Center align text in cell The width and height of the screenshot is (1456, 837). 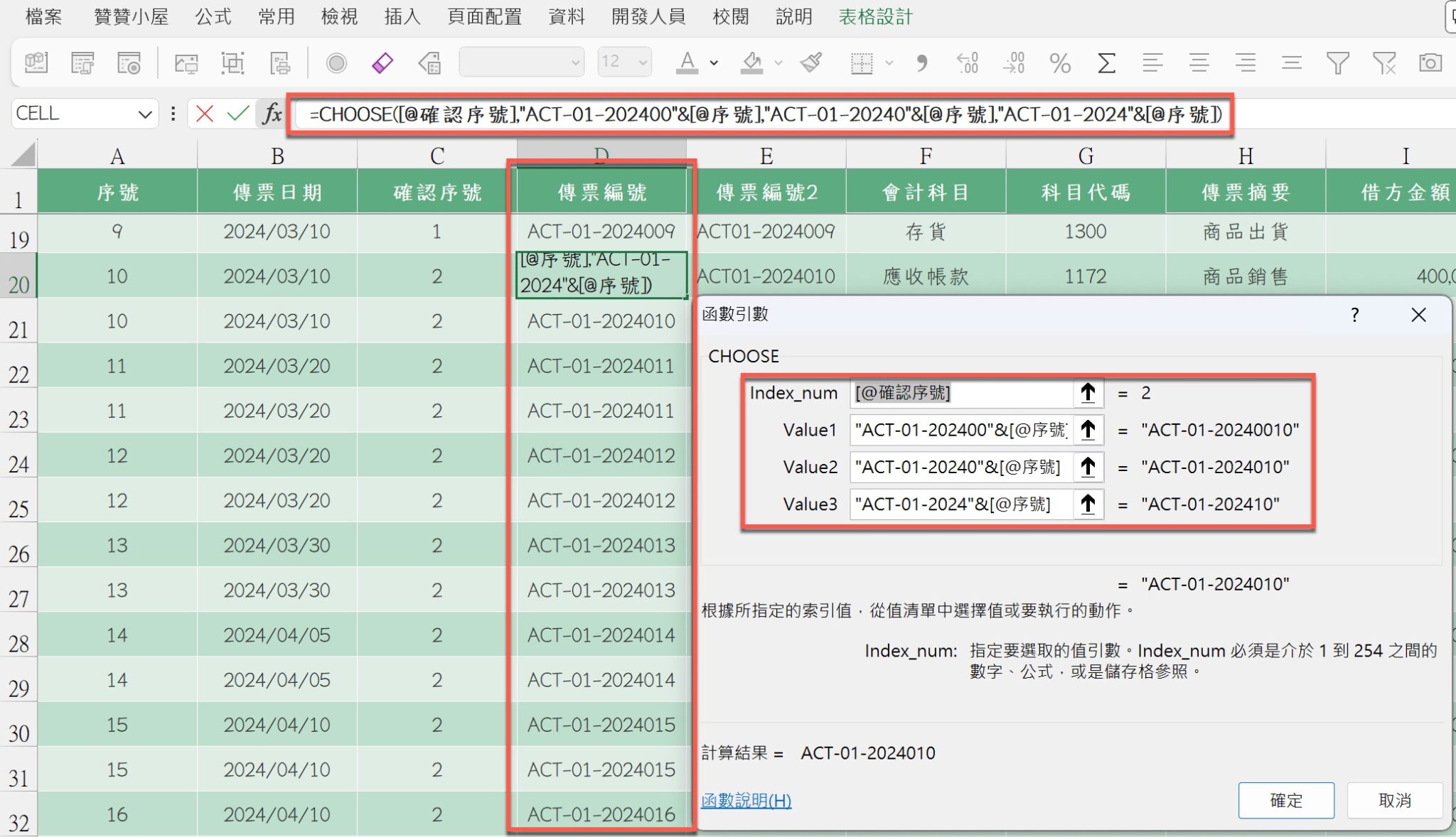point(1199,63)
